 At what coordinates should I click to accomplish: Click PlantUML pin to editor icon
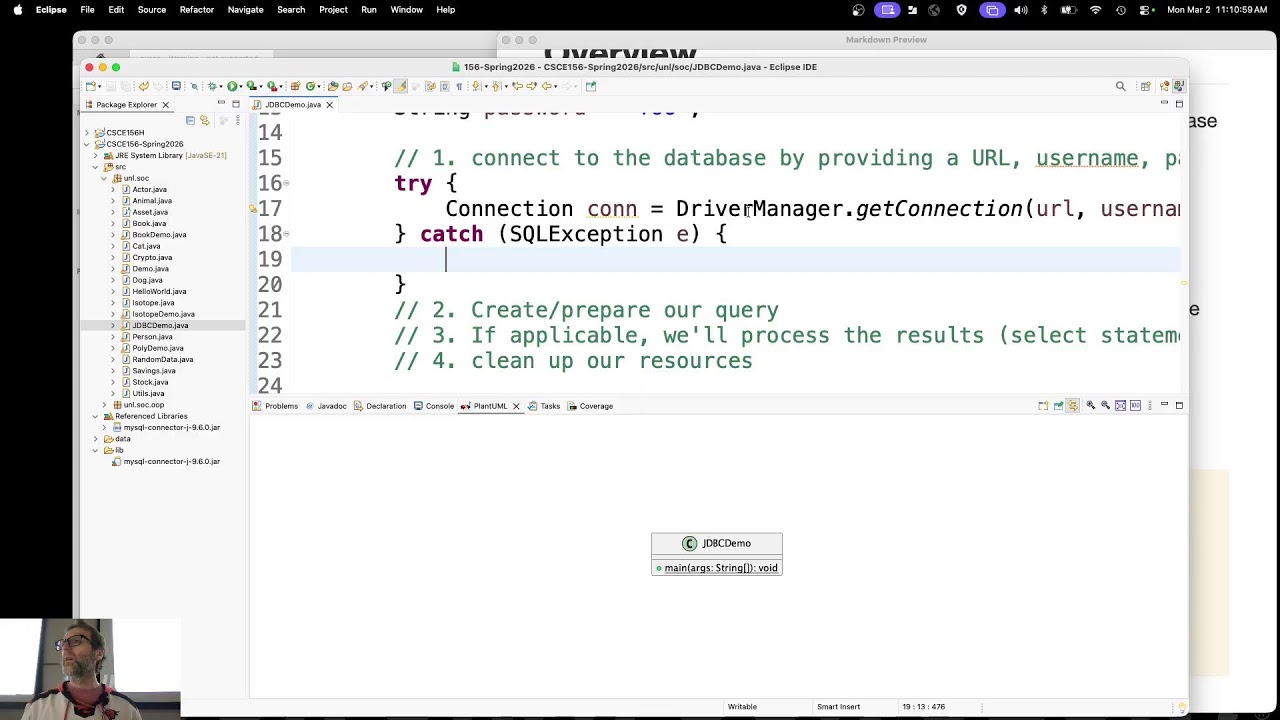[1058, 405]
